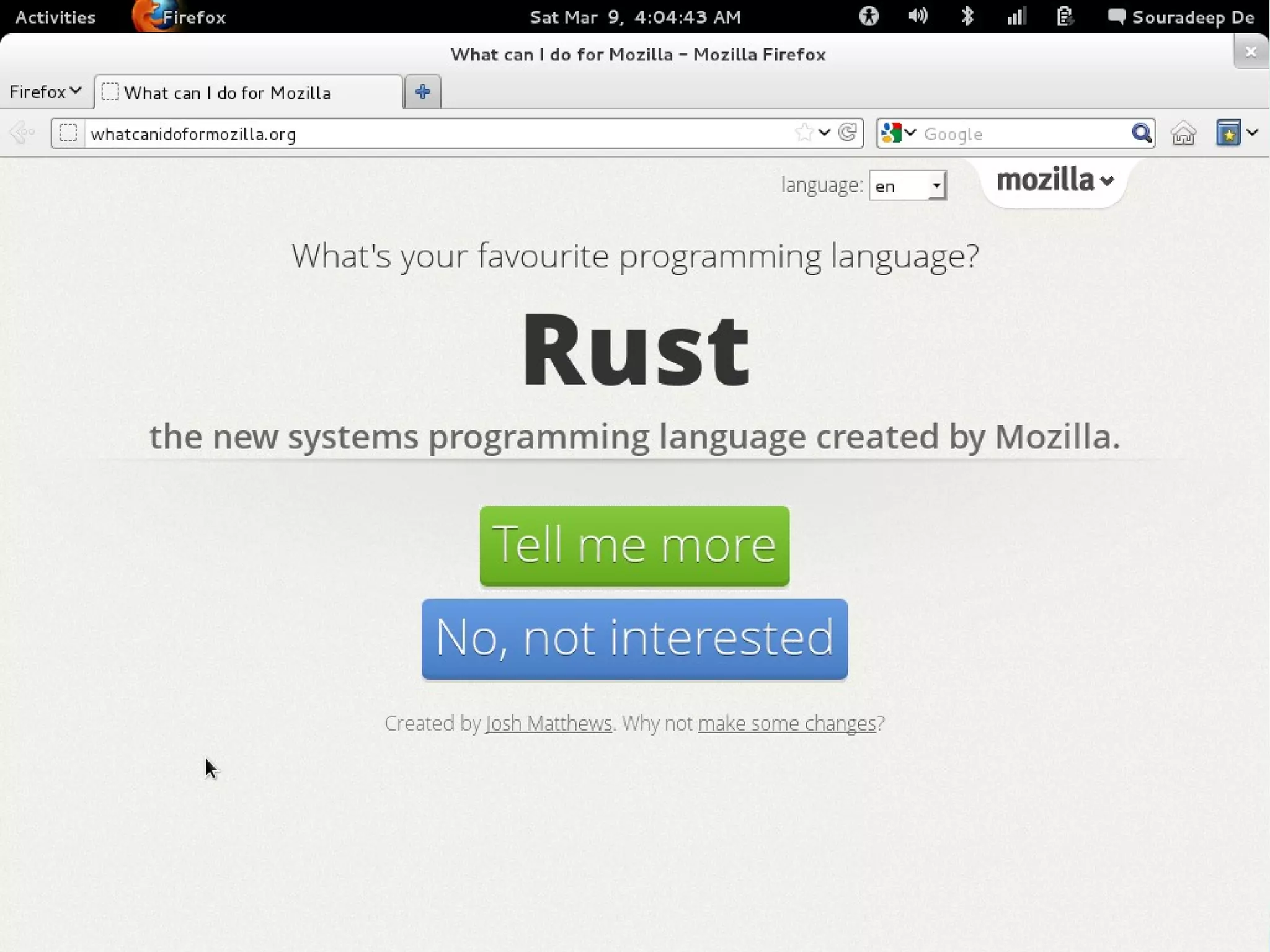This screenshot has width=1270, height=952.
Task: Click the site identity icon in the URL bar
Action: 68,133
